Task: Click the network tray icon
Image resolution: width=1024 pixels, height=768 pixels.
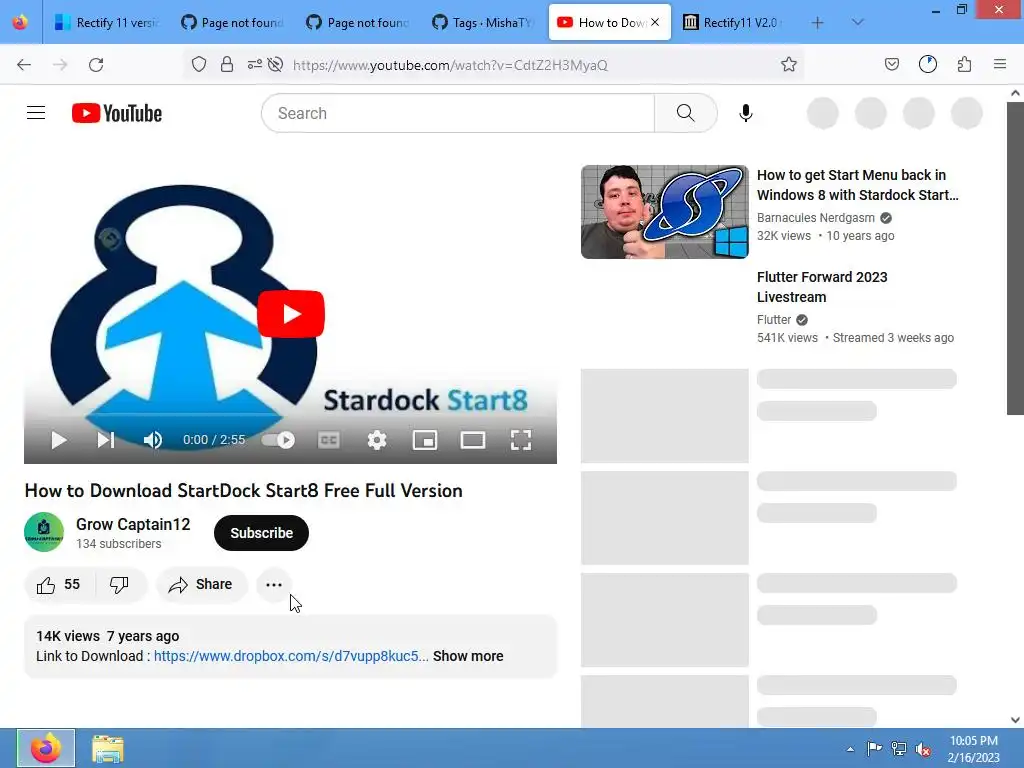Action: coord(899,748)
